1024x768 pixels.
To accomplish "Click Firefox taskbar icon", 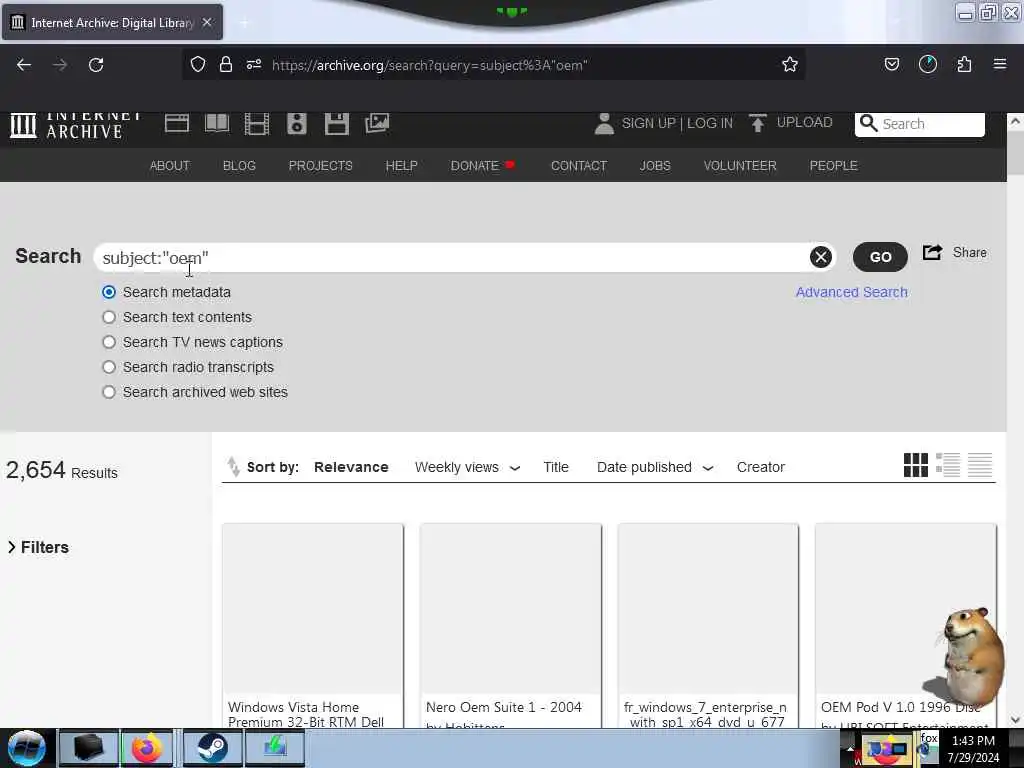I will [x=148, y=748].
